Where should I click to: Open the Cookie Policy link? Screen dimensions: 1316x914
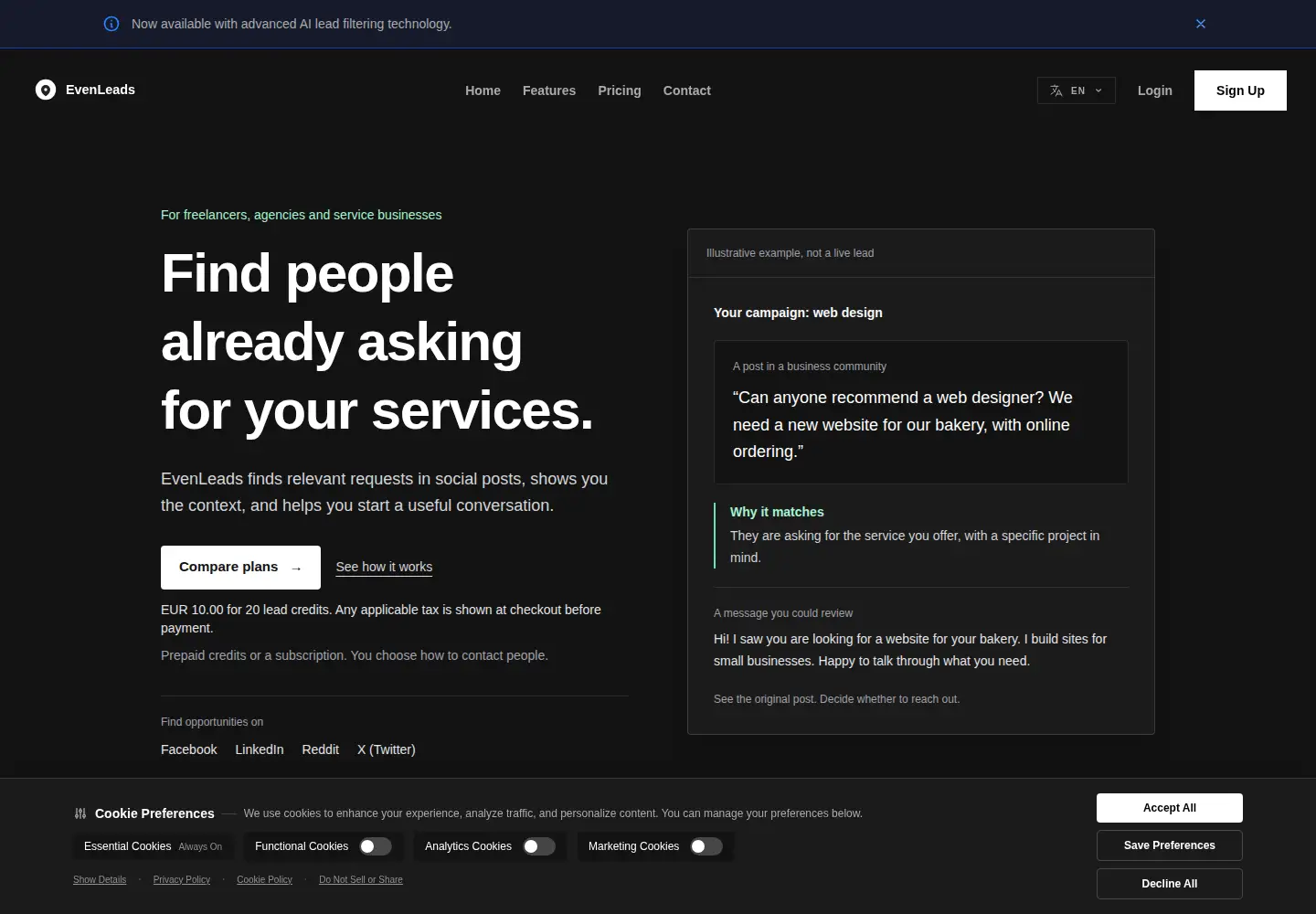coord(265,880)
